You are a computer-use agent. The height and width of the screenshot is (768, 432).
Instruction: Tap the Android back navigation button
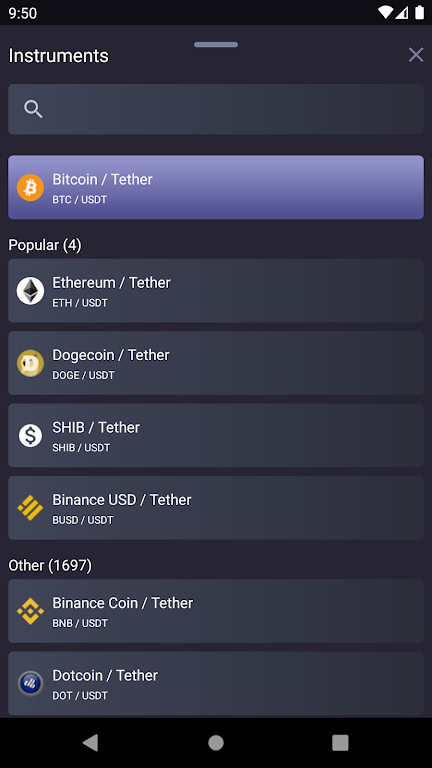click(91, 743)
